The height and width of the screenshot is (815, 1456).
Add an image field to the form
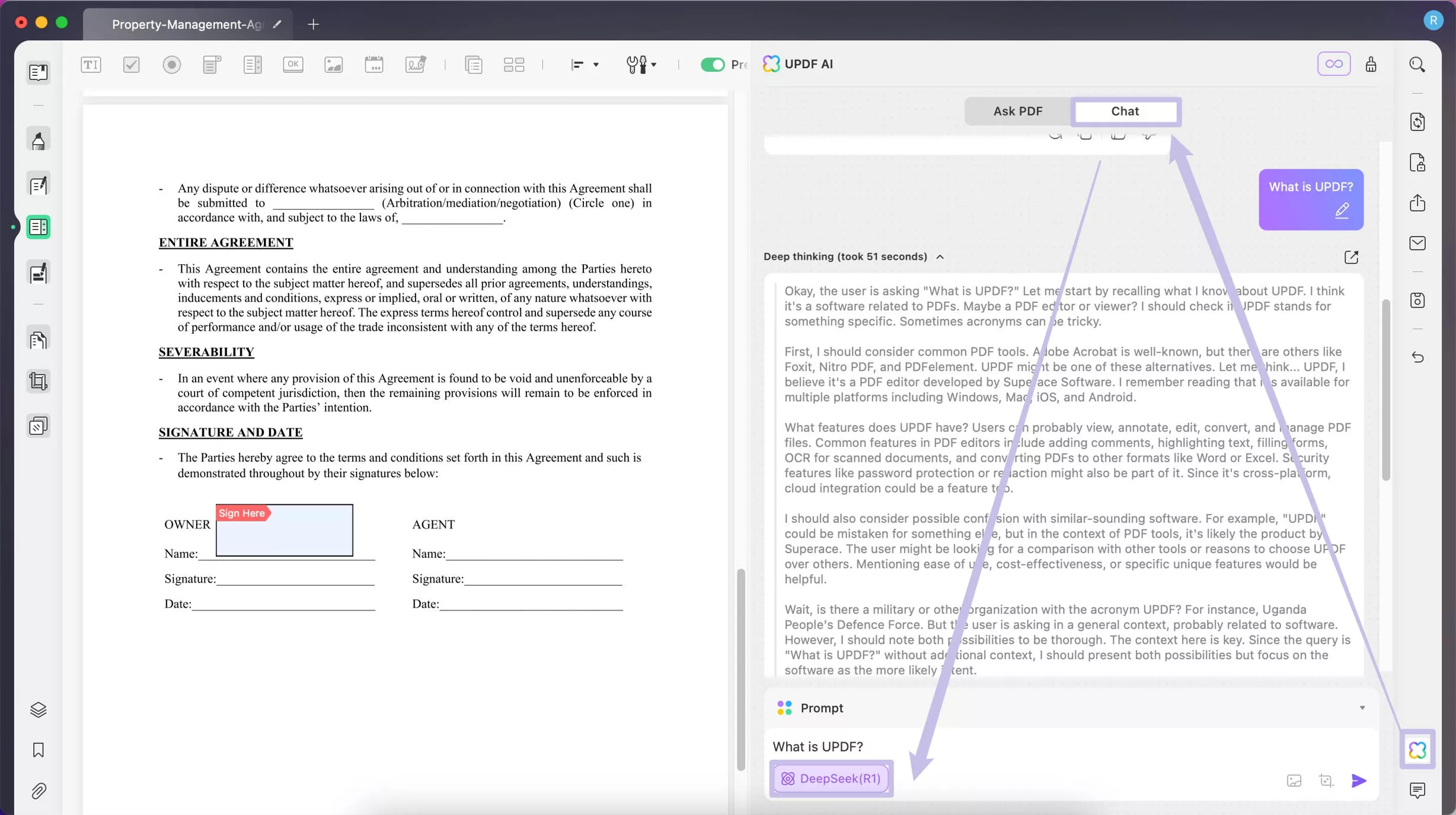coord(333,64)
